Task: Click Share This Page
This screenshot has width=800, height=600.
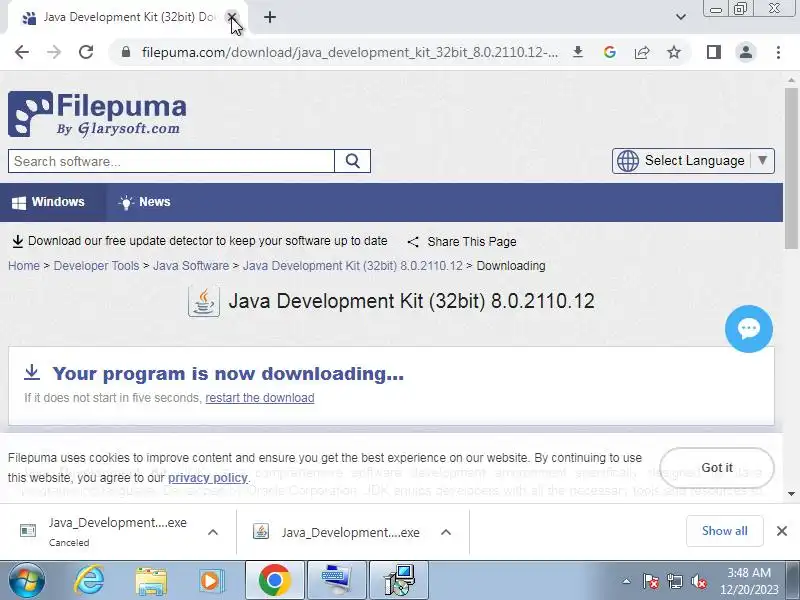Action: [462, 241]
